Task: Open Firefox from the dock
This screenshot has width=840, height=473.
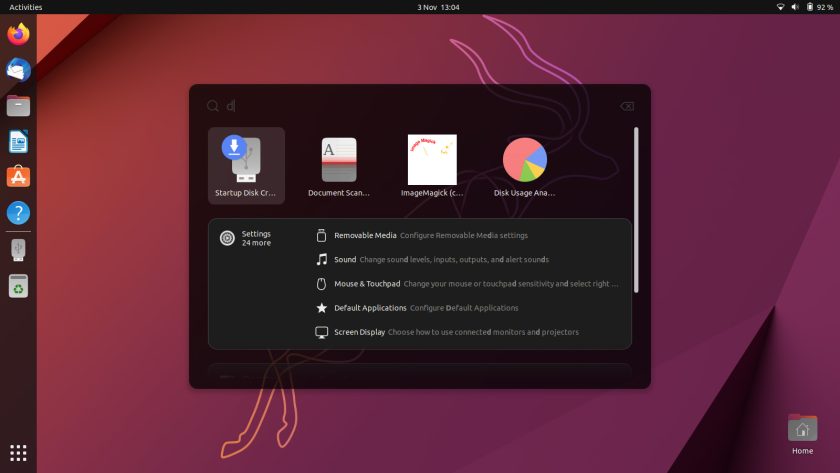Action: 18,34
